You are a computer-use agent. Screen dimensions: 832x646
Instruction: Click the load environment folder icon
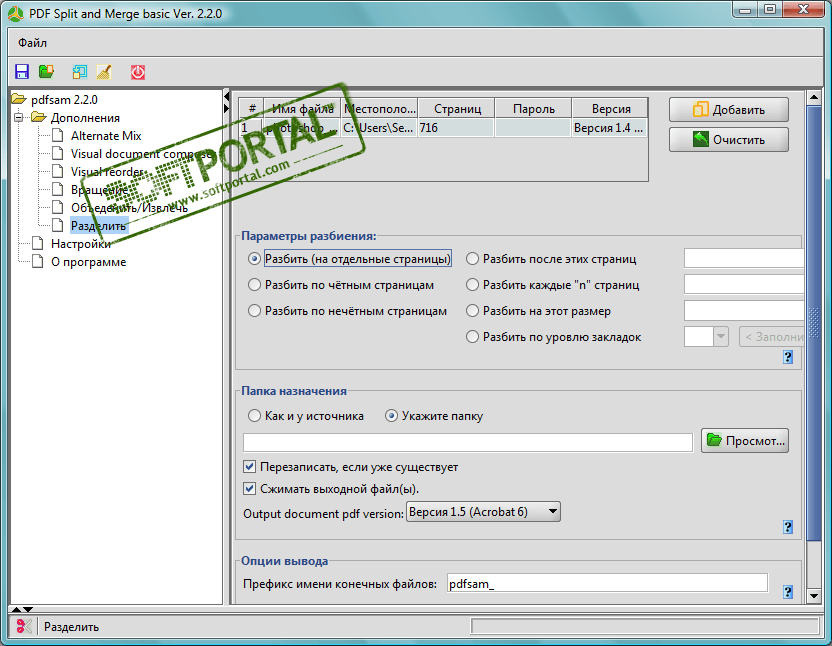47,72
